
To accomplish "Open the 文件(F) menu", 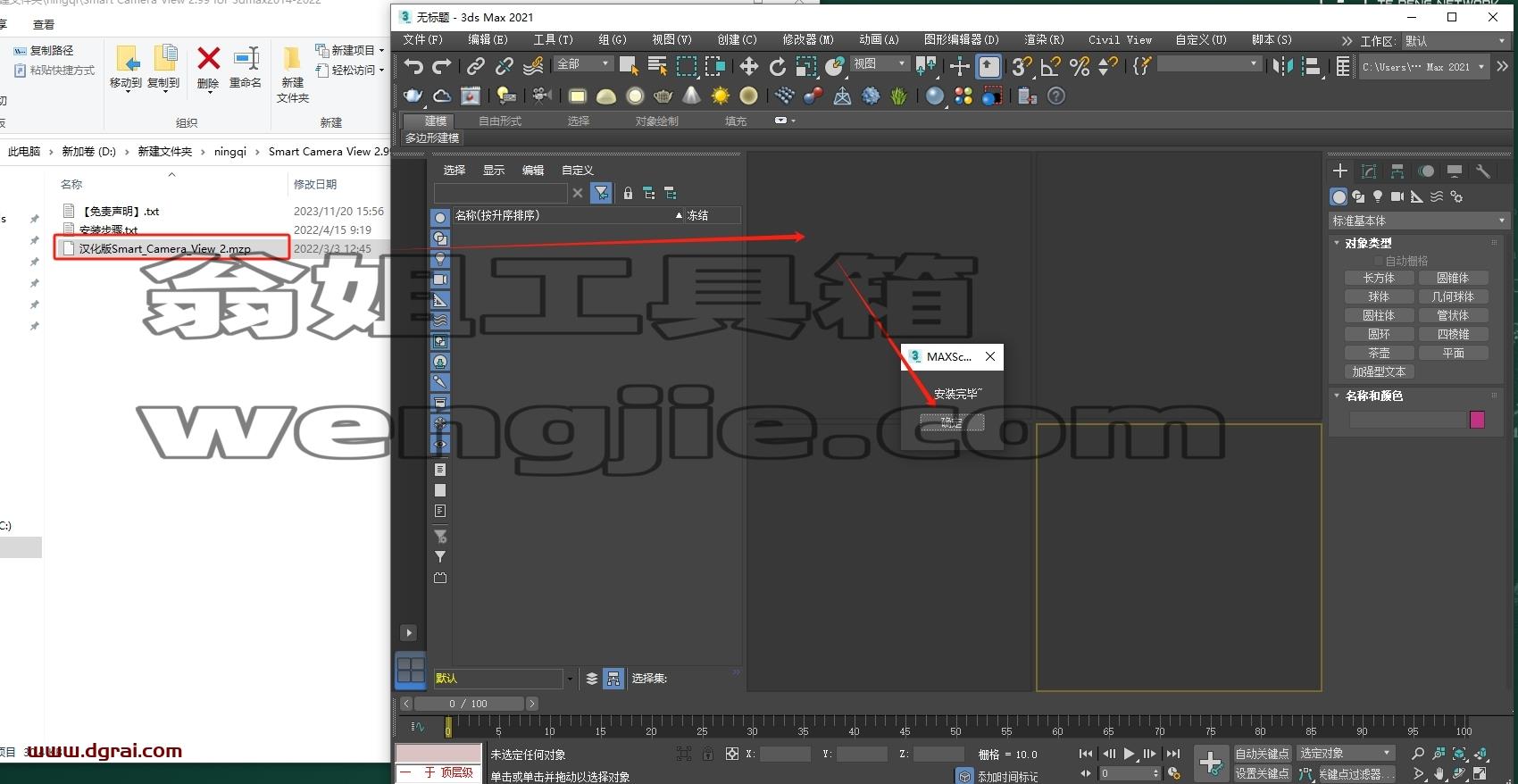I will point(422,39).
